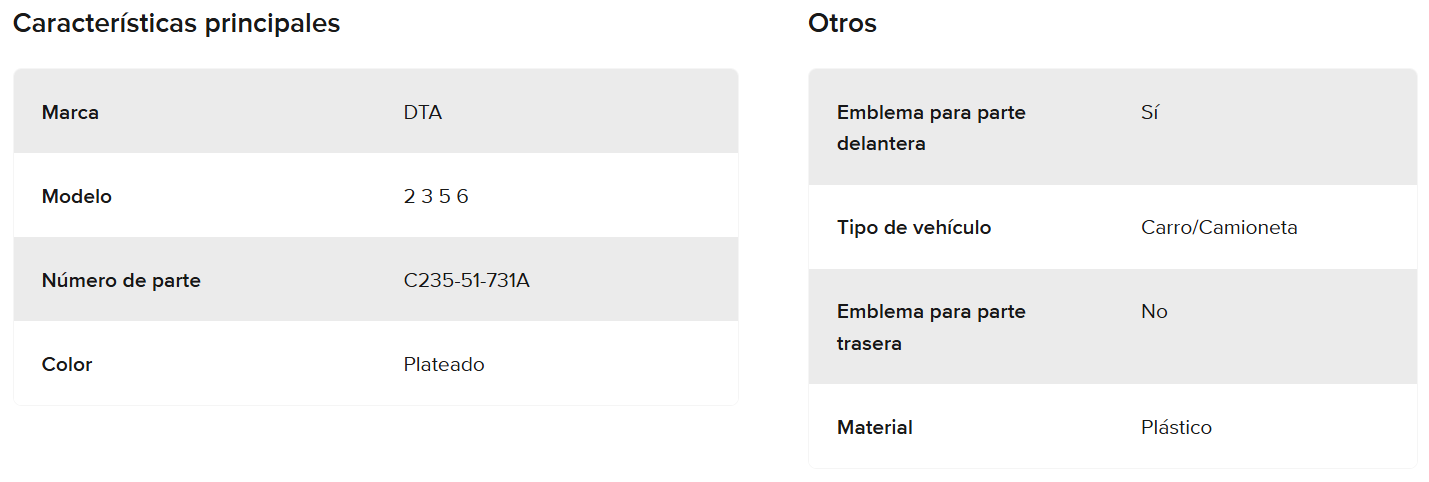Click the material value "Plástico"

(1176, 427)
